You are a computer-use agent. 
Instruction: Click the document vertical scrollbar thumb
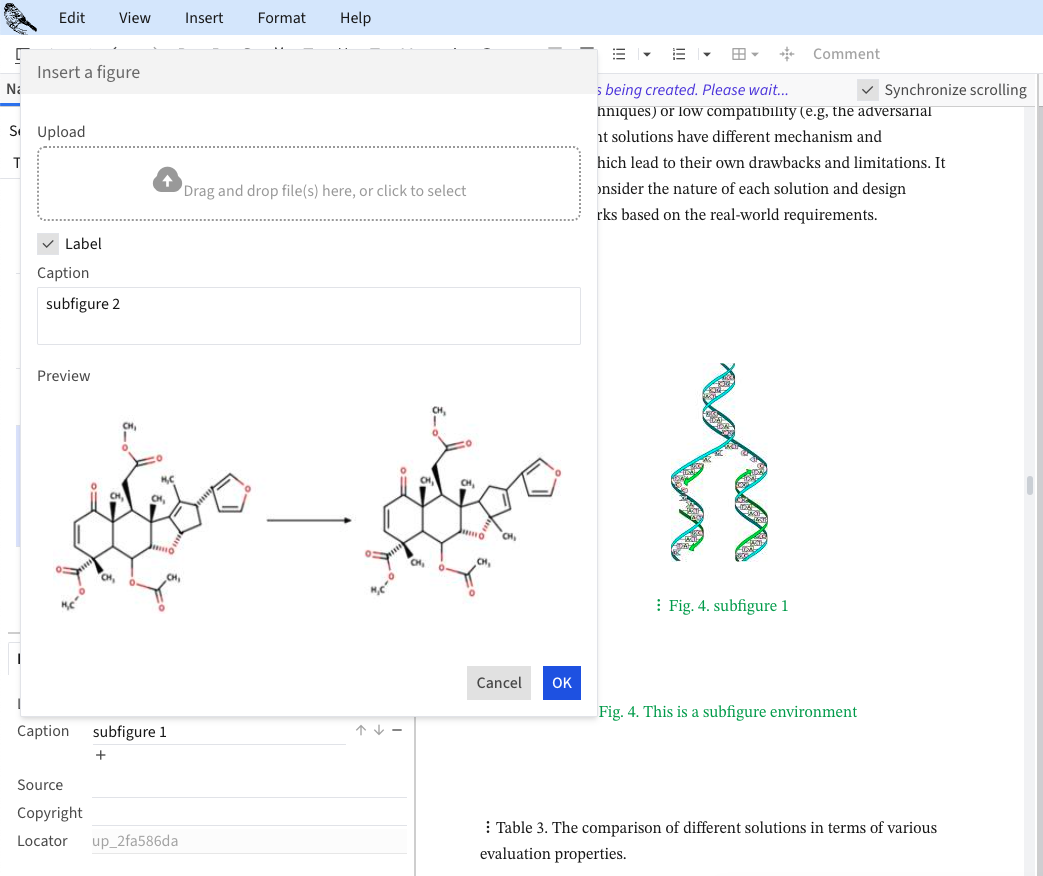(1029, 486)
